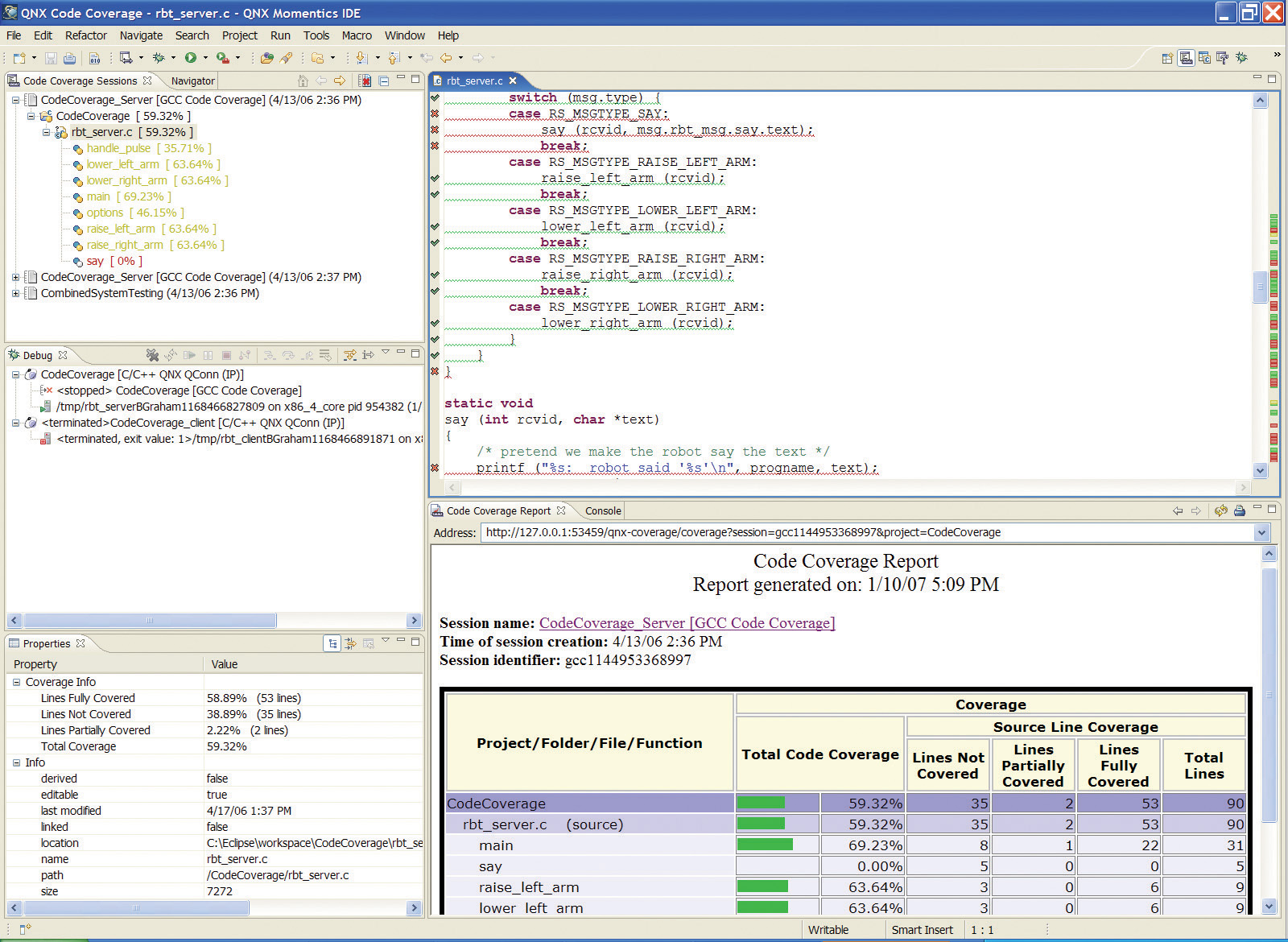Click the External Tools run icon
The width and height of the screenshot is (1288, 942).
click(223, 58)
